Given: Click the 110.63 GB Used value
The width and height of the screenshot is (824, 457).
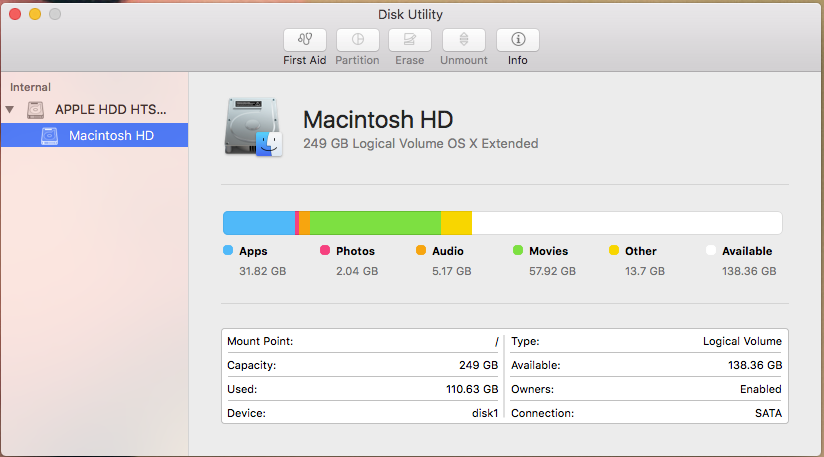Looking at the screenshot, I should 472,389.
